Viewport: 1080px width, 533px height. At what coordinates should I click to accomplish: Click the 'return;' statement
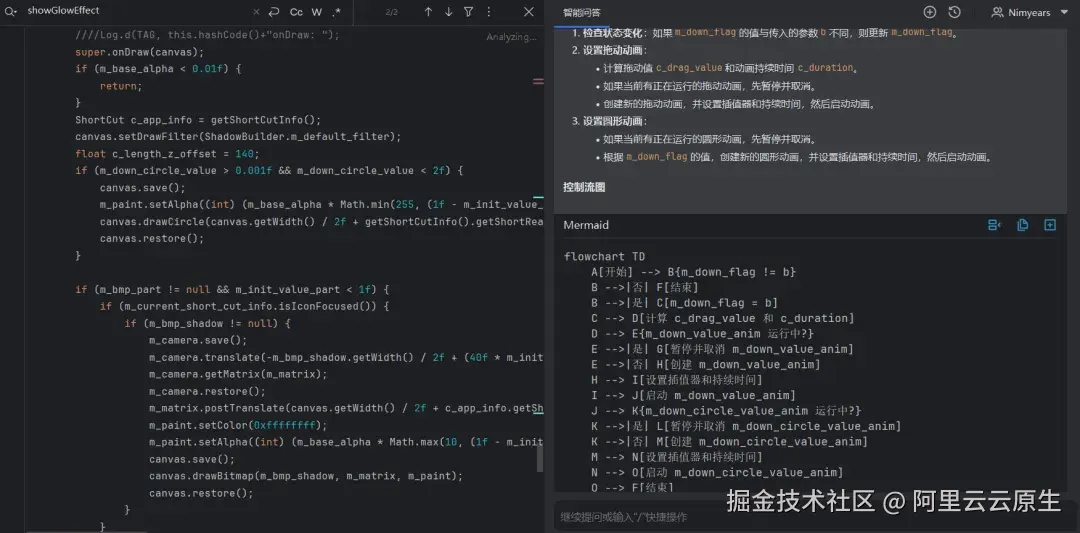point(121,86)
